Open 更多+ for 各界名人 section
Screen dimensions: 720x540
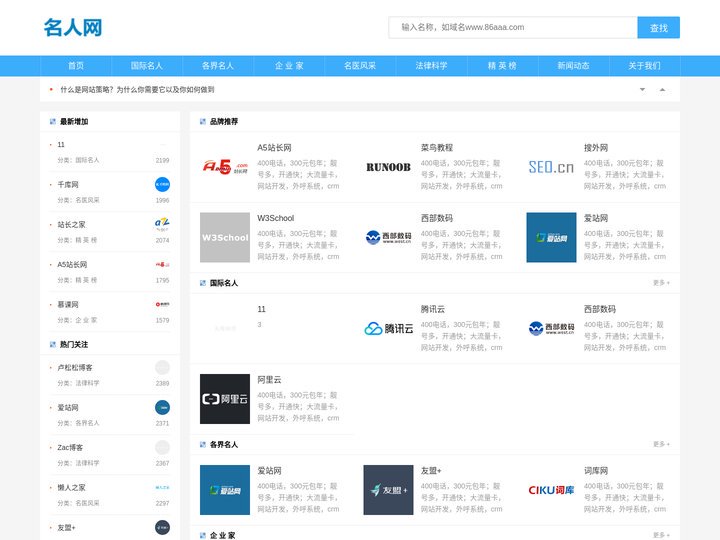661,444
